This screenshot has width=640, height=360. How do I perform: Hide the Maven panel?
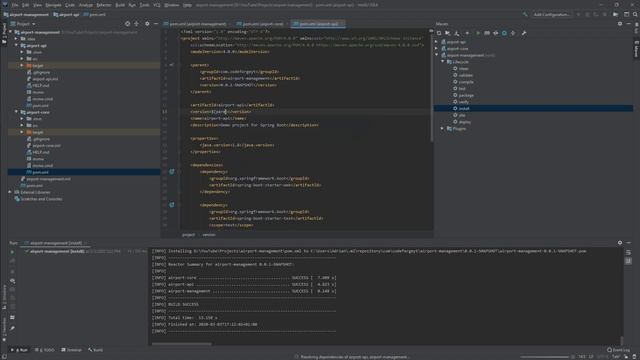point(629,24)
